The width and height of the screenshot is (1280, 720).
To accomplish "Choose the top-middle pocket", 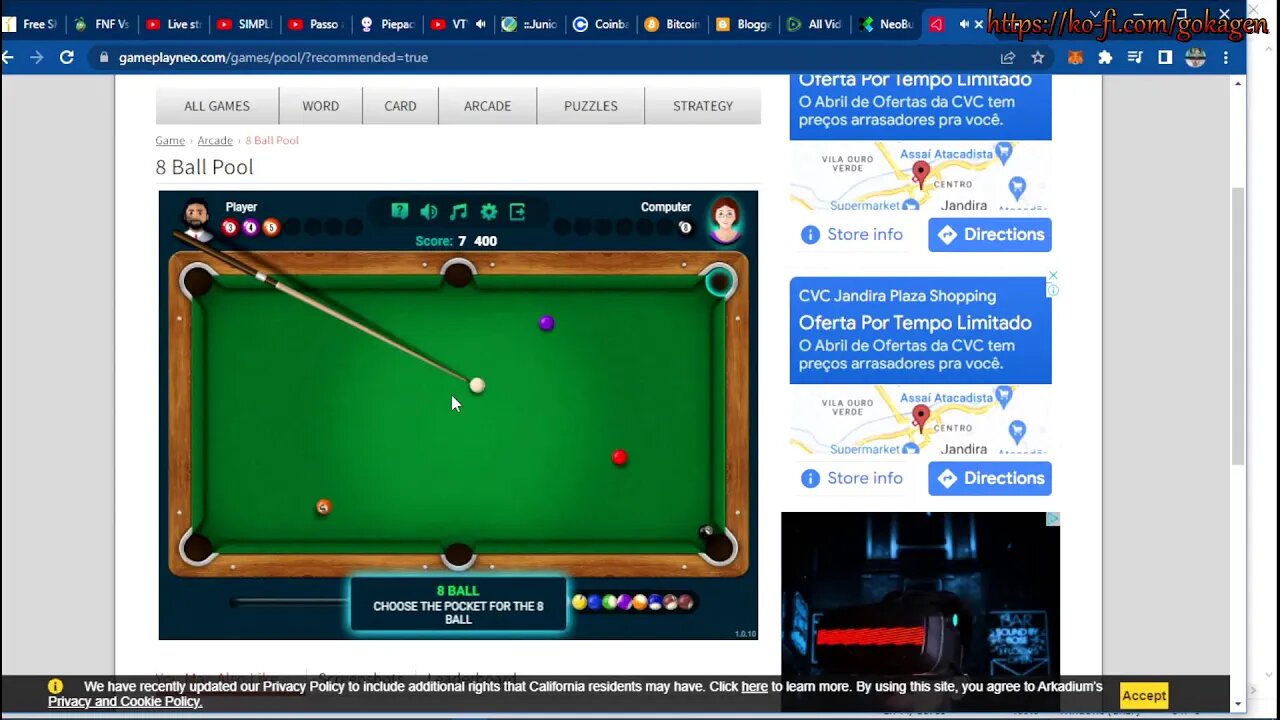I will pyautogui.click(x=458, y=273).
